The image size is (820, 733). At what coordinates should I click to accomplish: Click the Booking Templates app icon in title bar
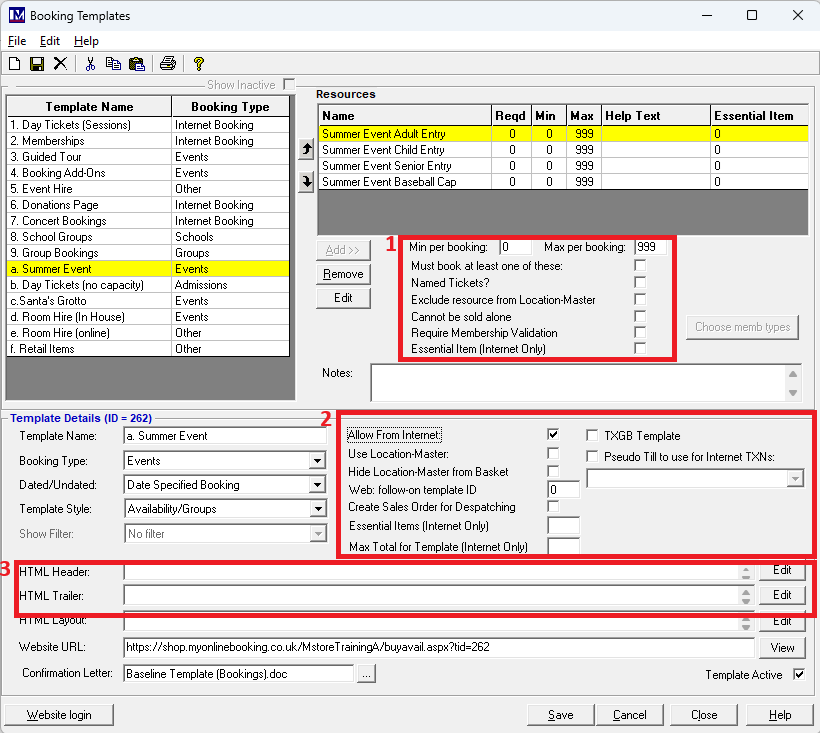[17, 15]
